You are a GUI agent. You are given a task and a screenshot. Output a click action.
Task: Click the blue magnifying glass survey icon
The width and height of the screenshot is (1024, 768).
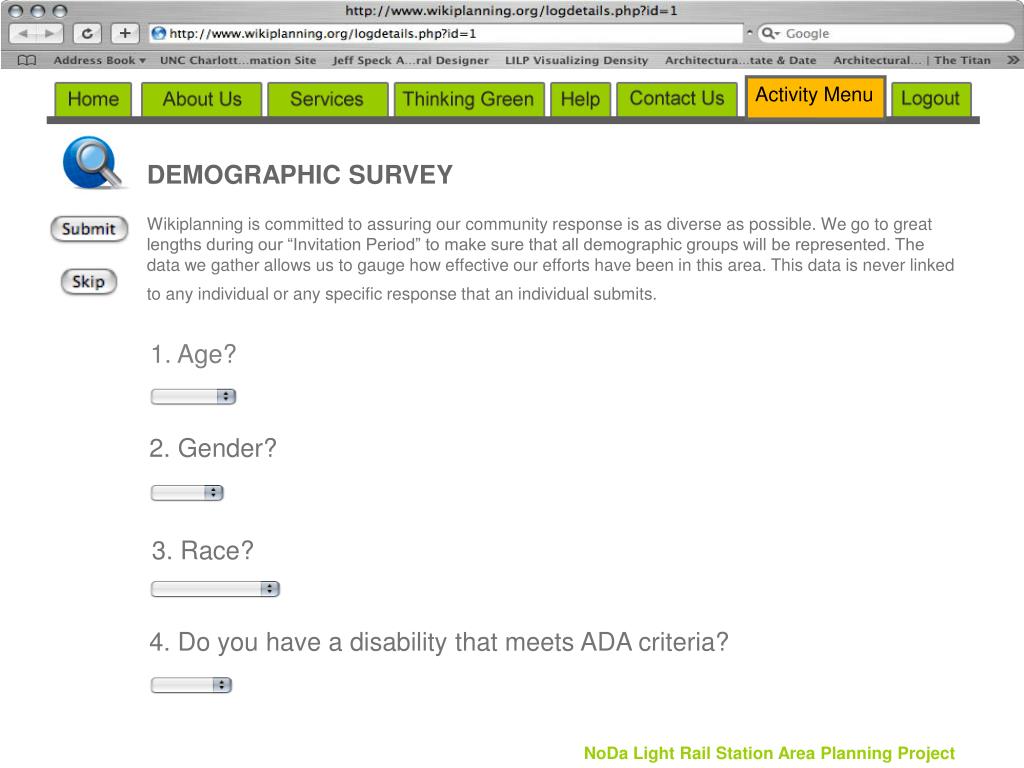tap(92, 163)
